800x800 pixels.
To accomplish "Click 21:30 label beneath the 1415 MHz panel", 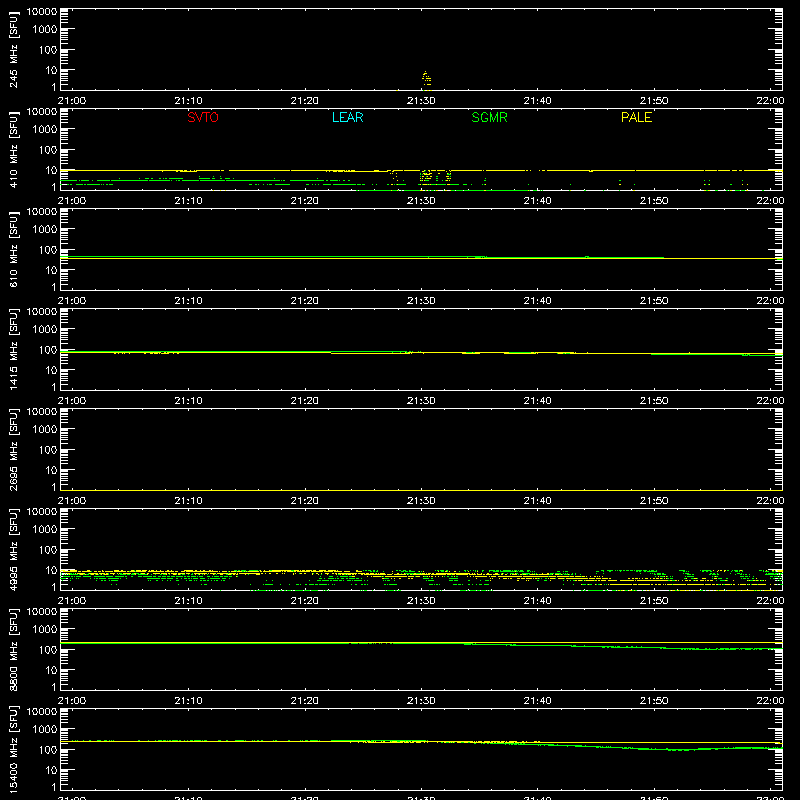I will pos(421,401).
